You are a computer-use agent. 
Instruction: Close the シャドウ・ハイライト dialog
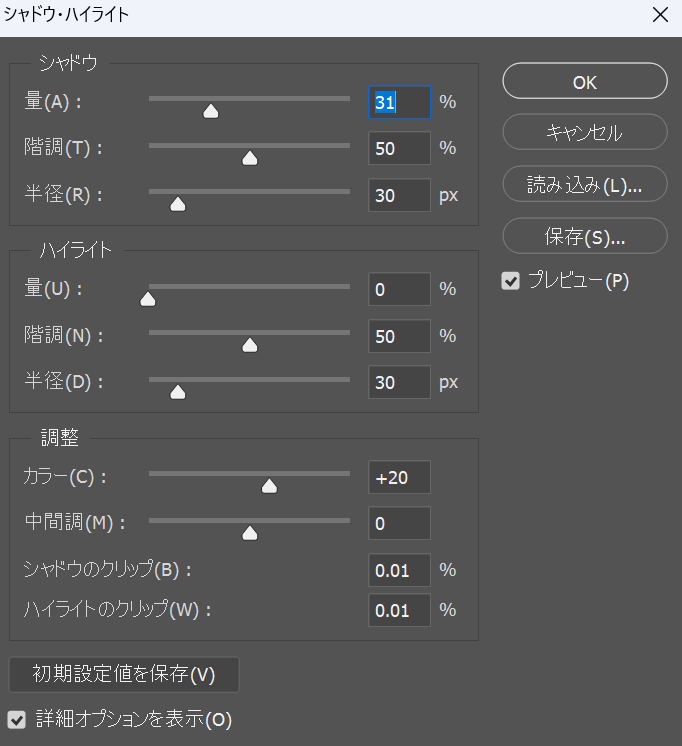[x=659, y=15]
